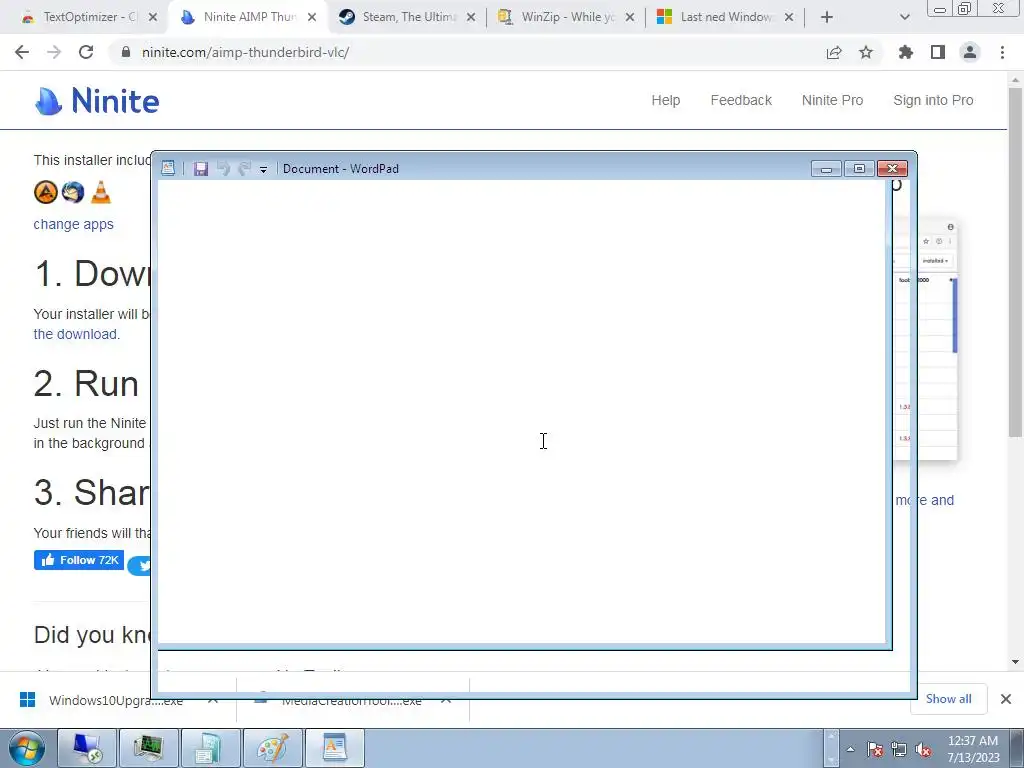This screenshot has height=768, width=1024.
Task: Click the Undo icon in WordPad
Action: (223, 168)
